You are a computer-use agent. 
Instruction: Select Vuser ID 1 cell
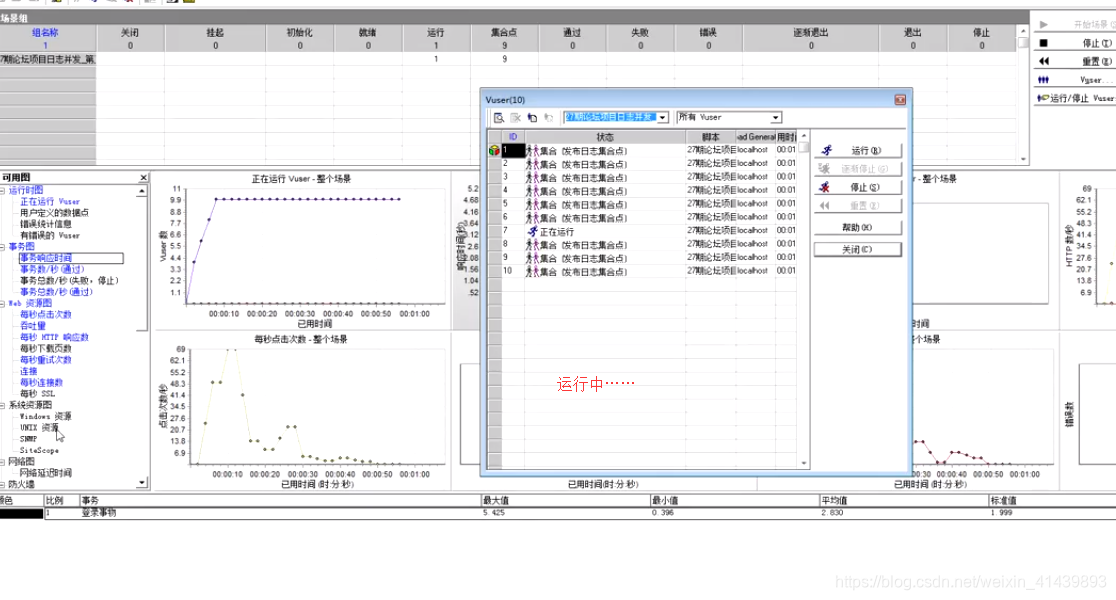[513, 150]
